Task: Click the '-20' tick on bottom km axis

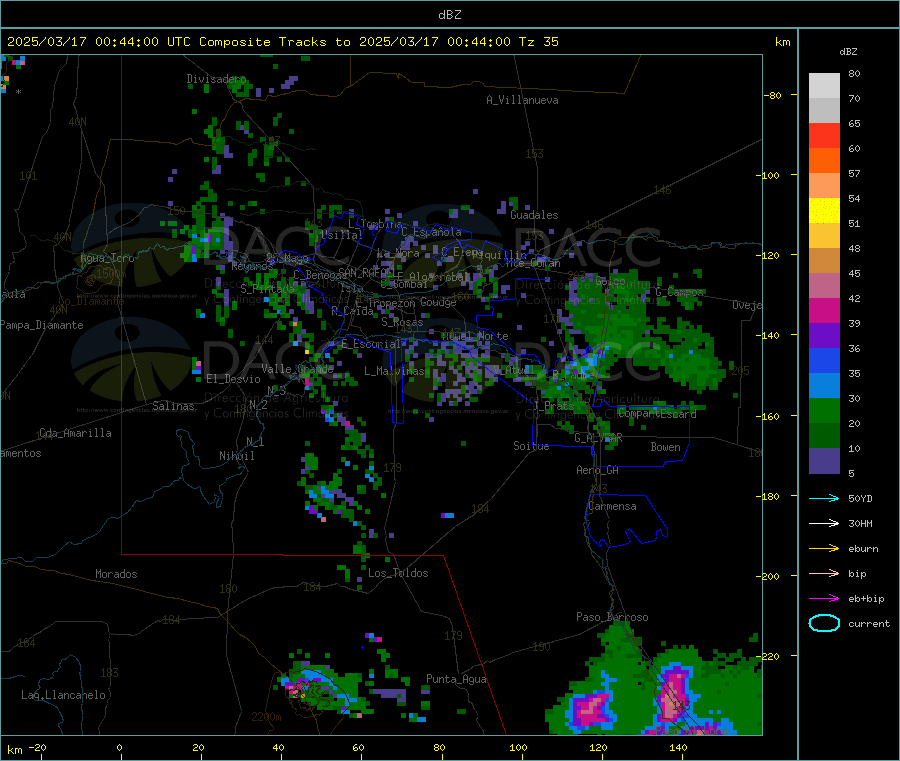Action: [37, 747]
